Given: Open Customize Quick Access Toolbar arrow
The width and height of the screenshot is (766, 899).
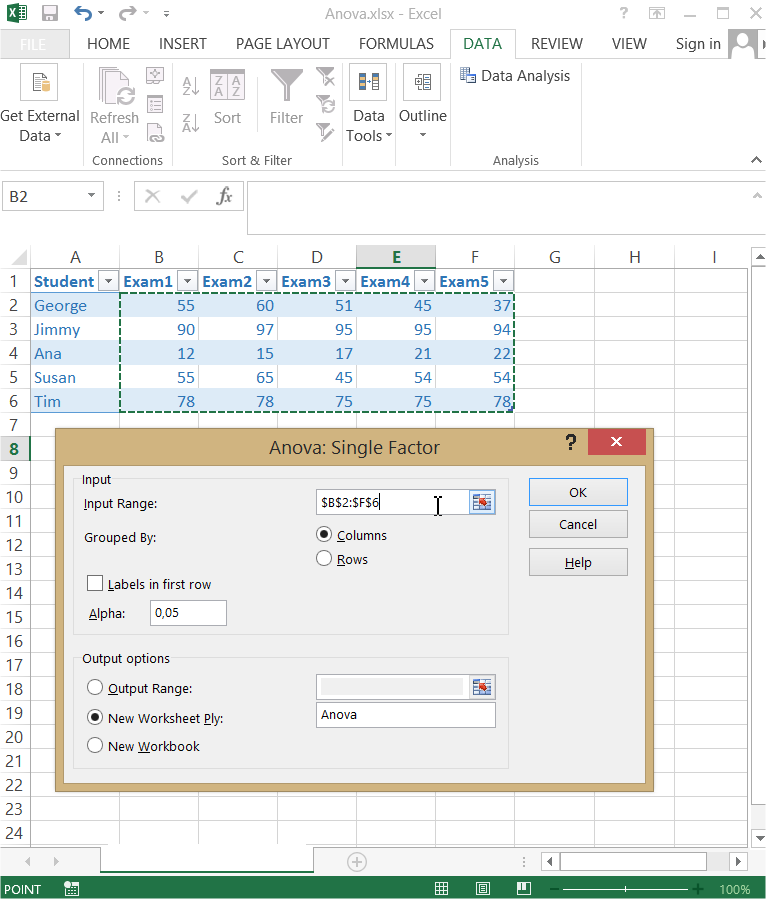Looking at the screenshot, I should 166,14.
